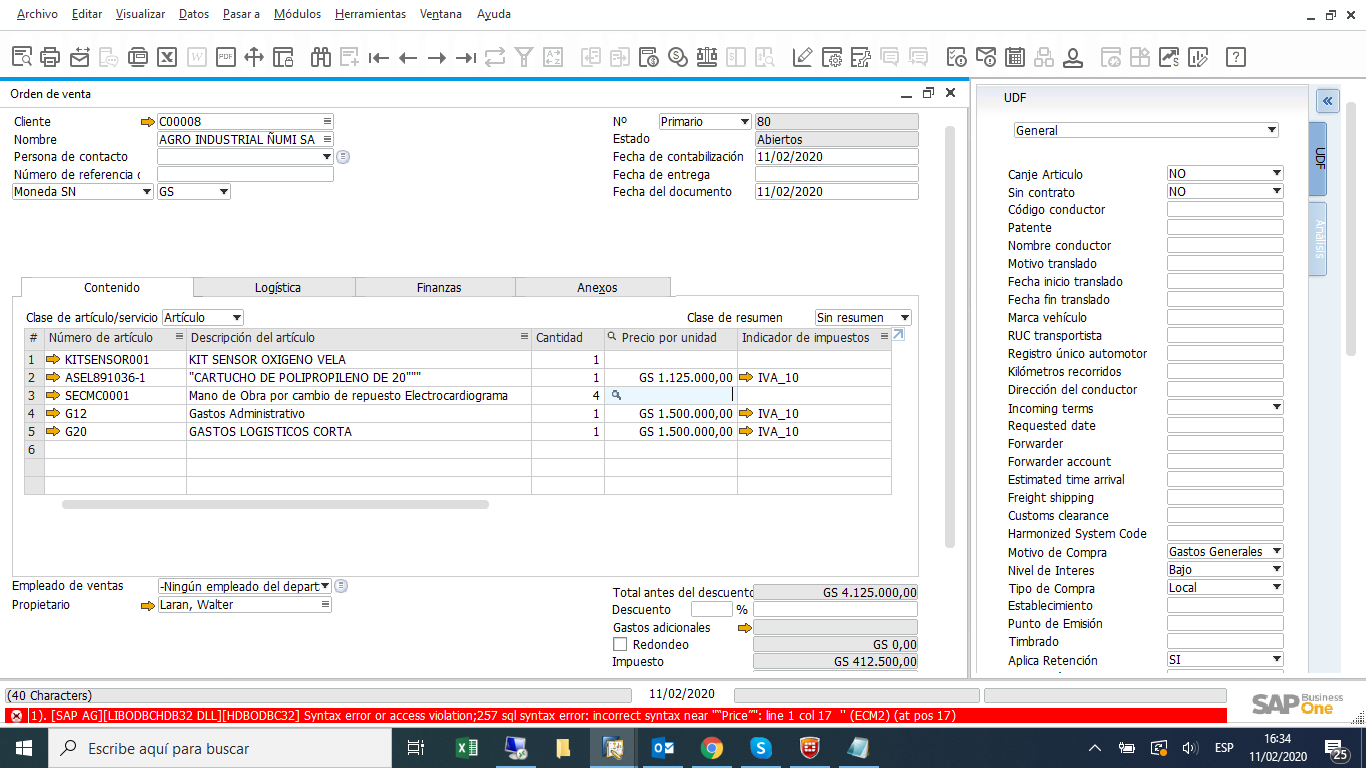1366x768 pixels.
Task: Open the Canje Articulo dropdown
Action: point(1276,174)
